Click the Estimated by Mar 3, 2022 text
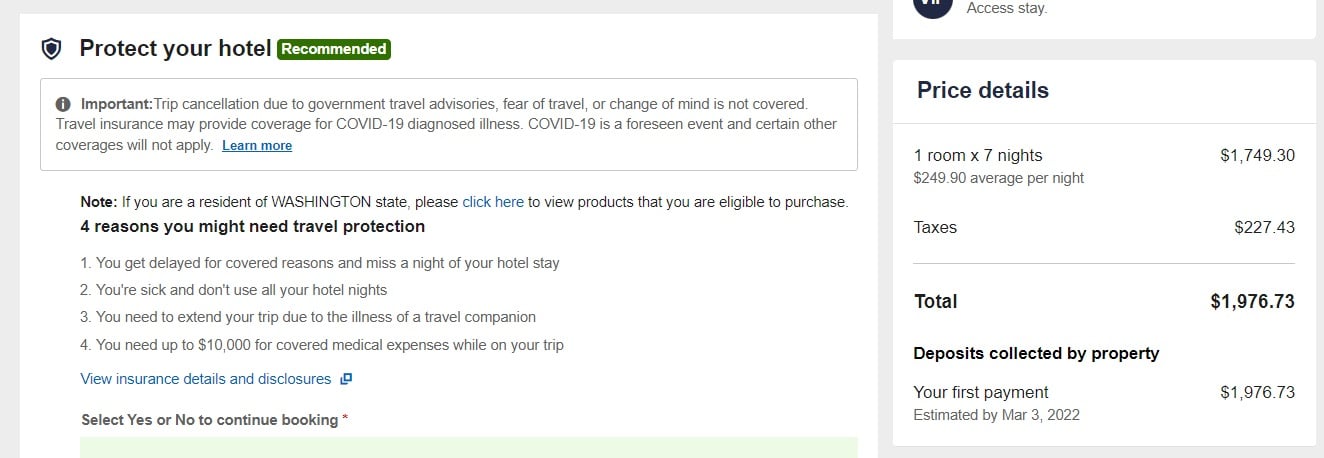1324x458 pixels. tap(997, 414)
